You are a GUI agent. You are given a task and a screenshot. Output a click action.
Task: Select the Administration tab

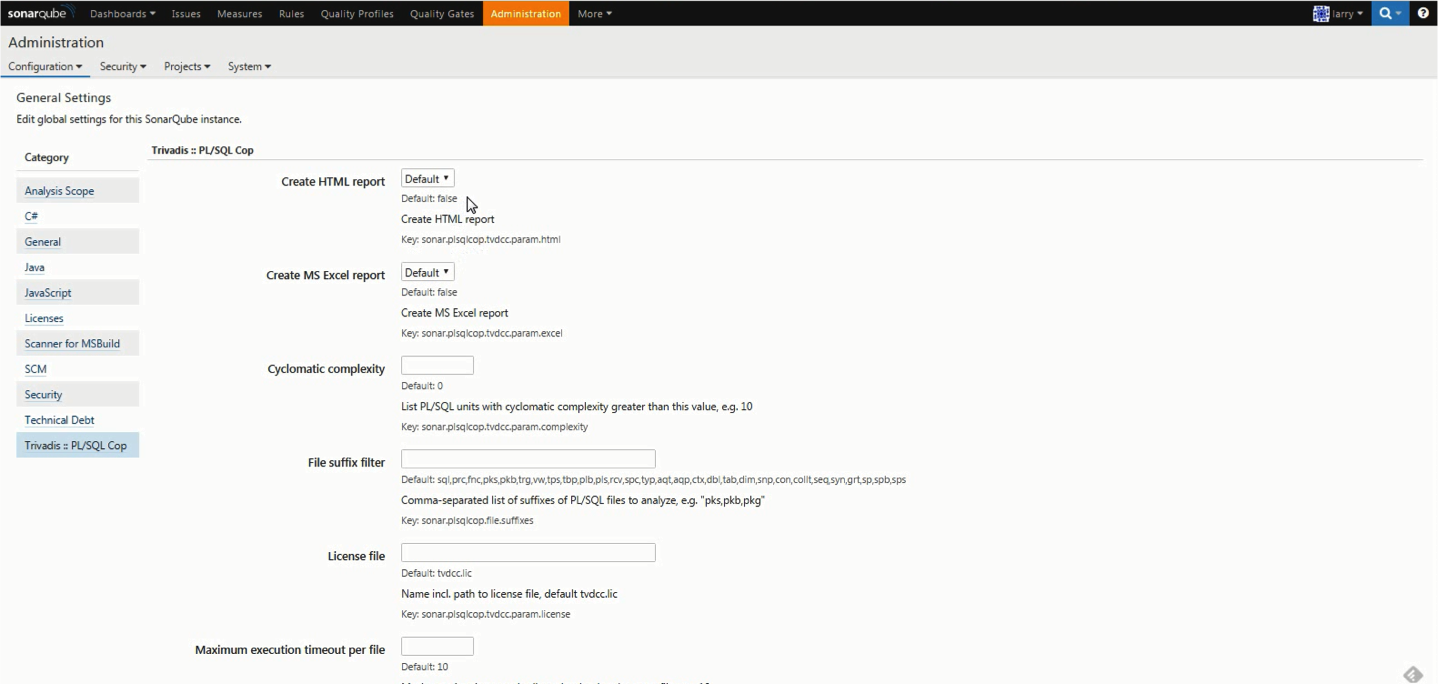[526, 14]
